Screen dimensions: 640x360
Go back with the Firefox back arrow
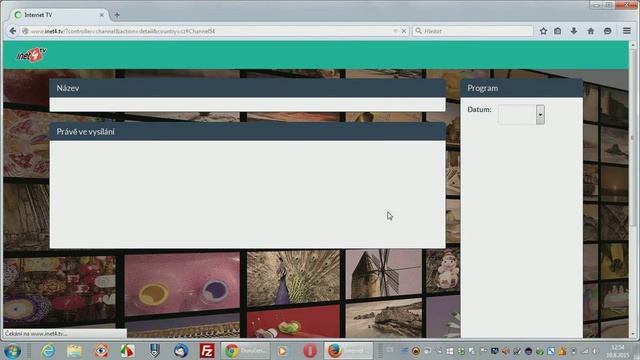[13, 31]
